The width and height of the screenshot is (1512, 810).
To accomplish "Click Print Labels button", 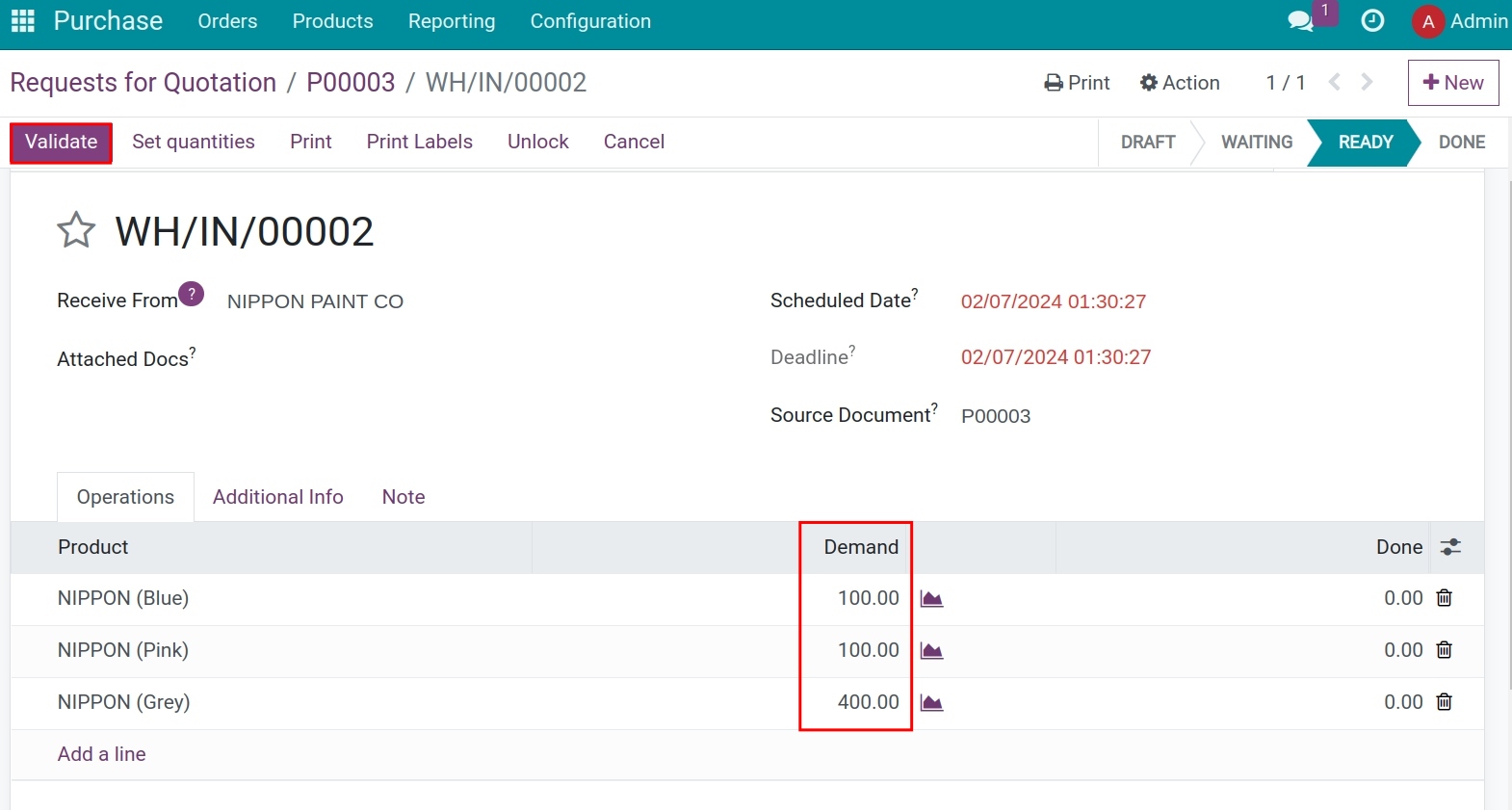I will click(x=420, y=142).
